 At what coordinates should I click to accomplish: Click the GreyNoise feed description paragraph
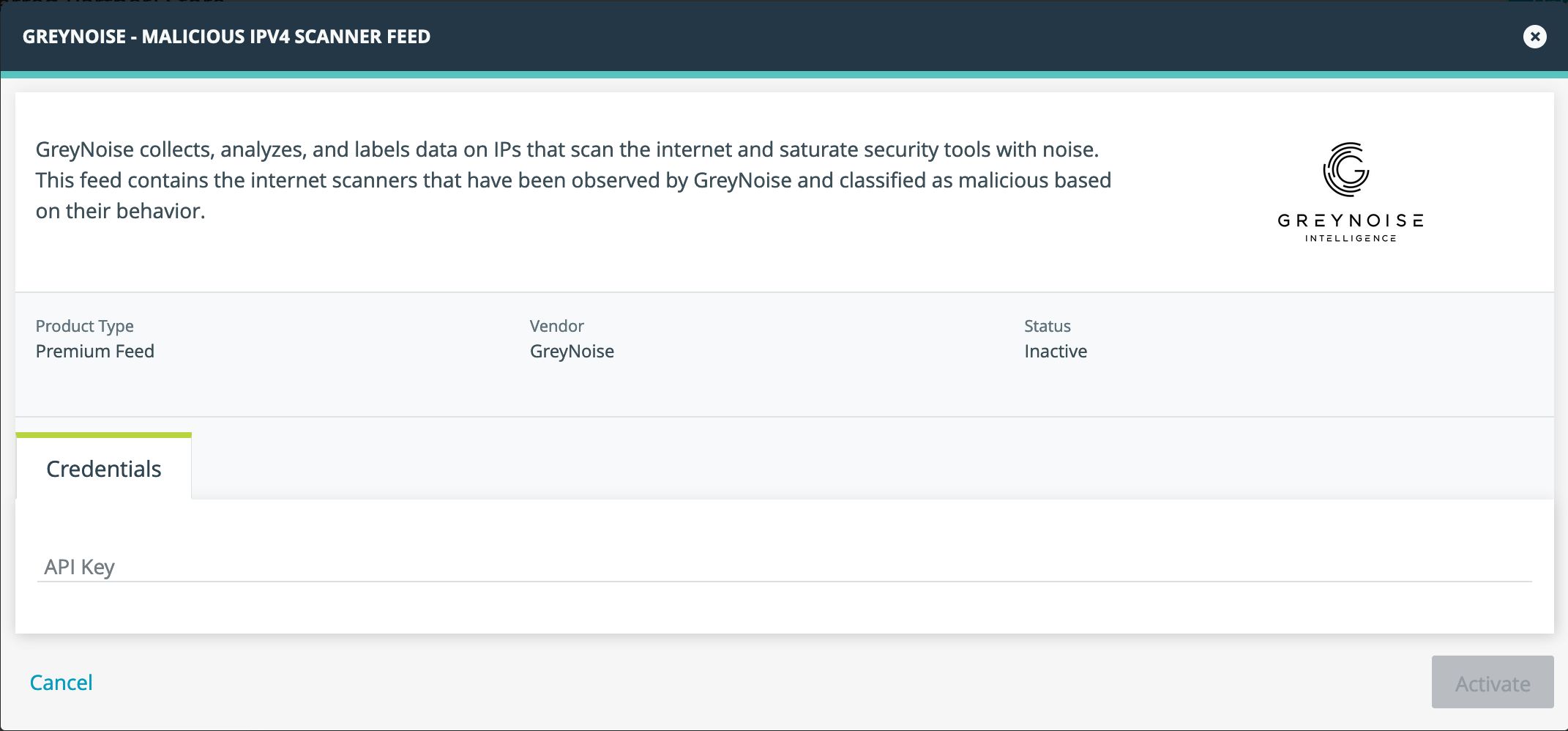[x=574, y=180]
